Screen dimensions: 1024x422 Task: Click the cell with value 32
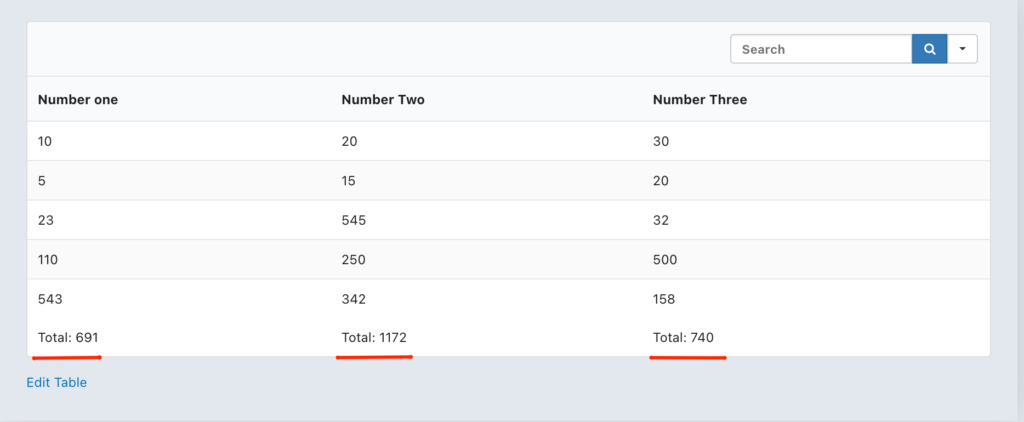tap(661, 220)
